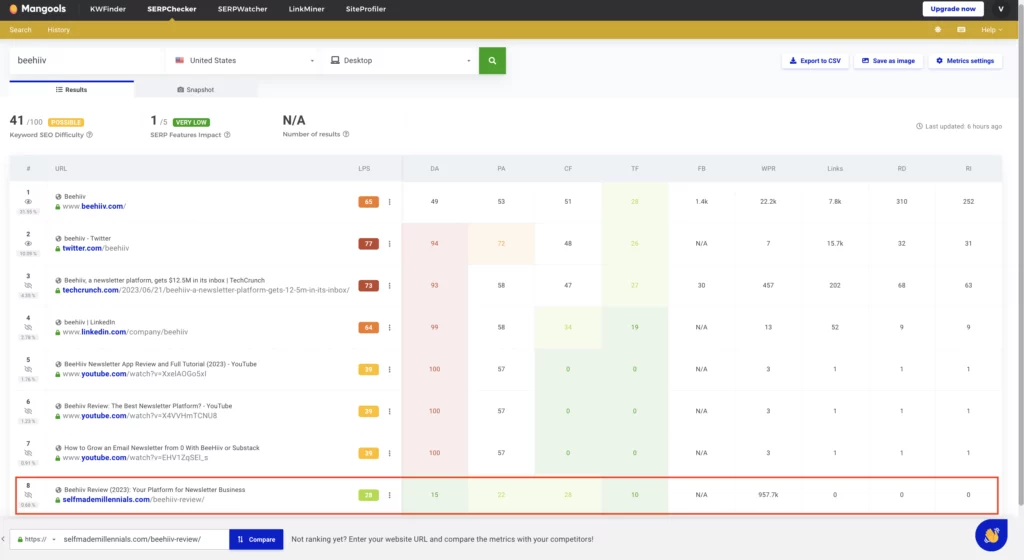Open KWFinder in the top navigation

(108, 9)
